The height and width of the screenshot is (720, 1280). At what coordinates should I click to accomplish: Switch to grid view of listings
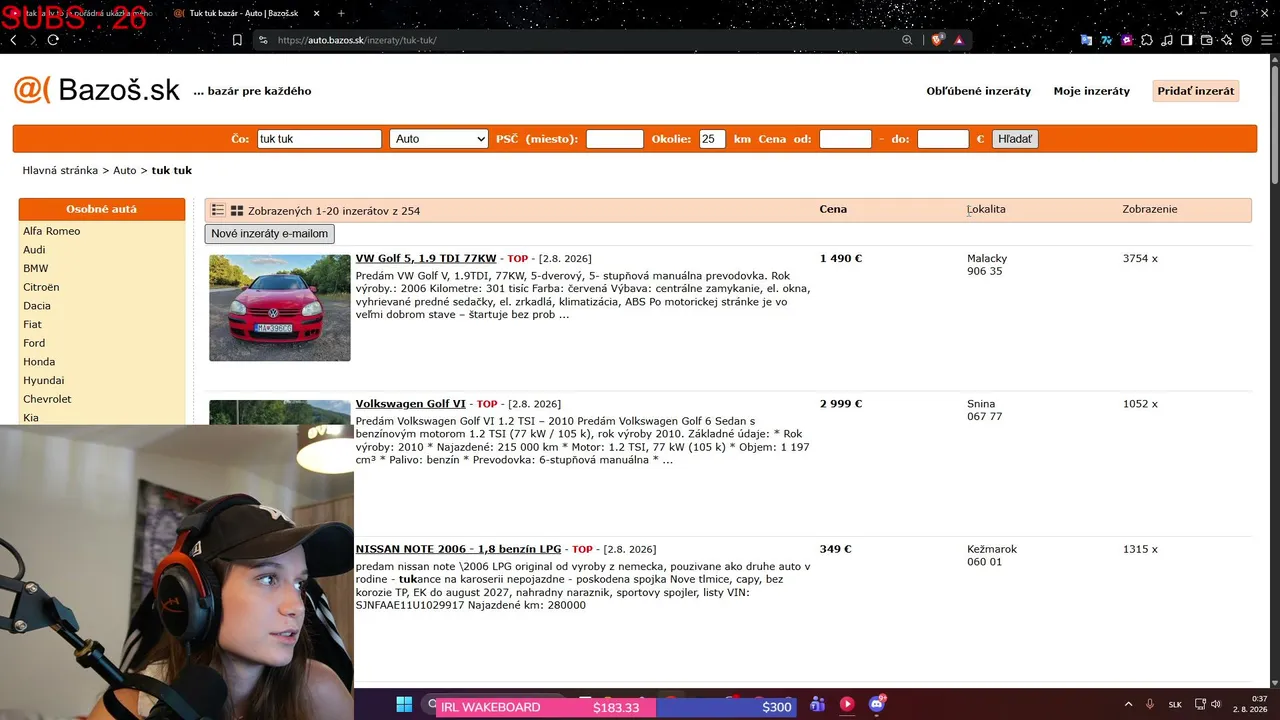[237, 210]
